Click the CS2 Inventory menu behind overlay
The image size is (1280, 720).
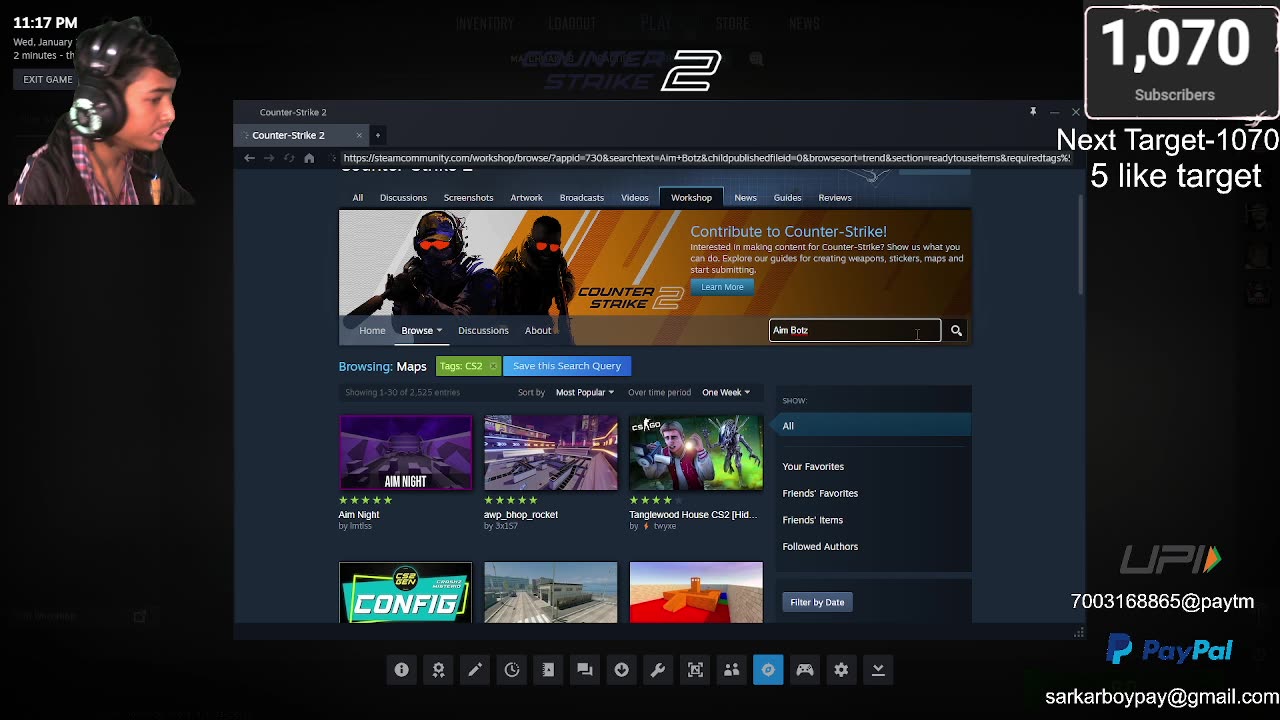click(x=485, y=24)
